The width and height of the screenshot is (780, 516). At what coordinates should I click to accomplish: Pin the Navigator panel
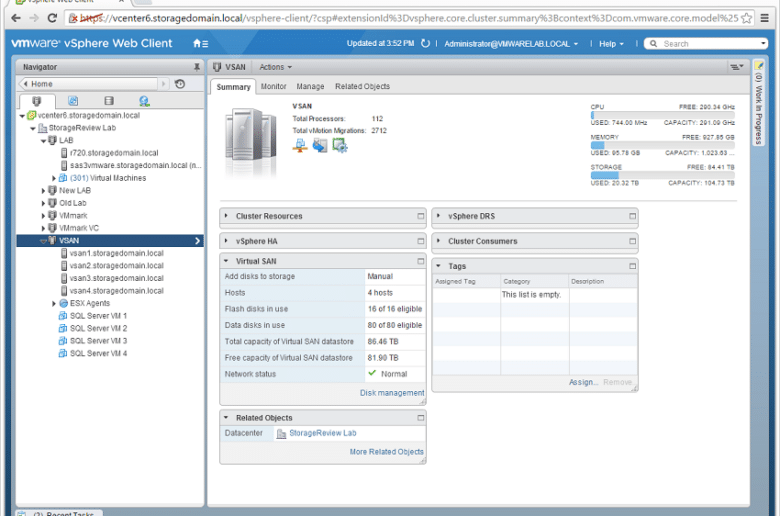tap(197, 67)
